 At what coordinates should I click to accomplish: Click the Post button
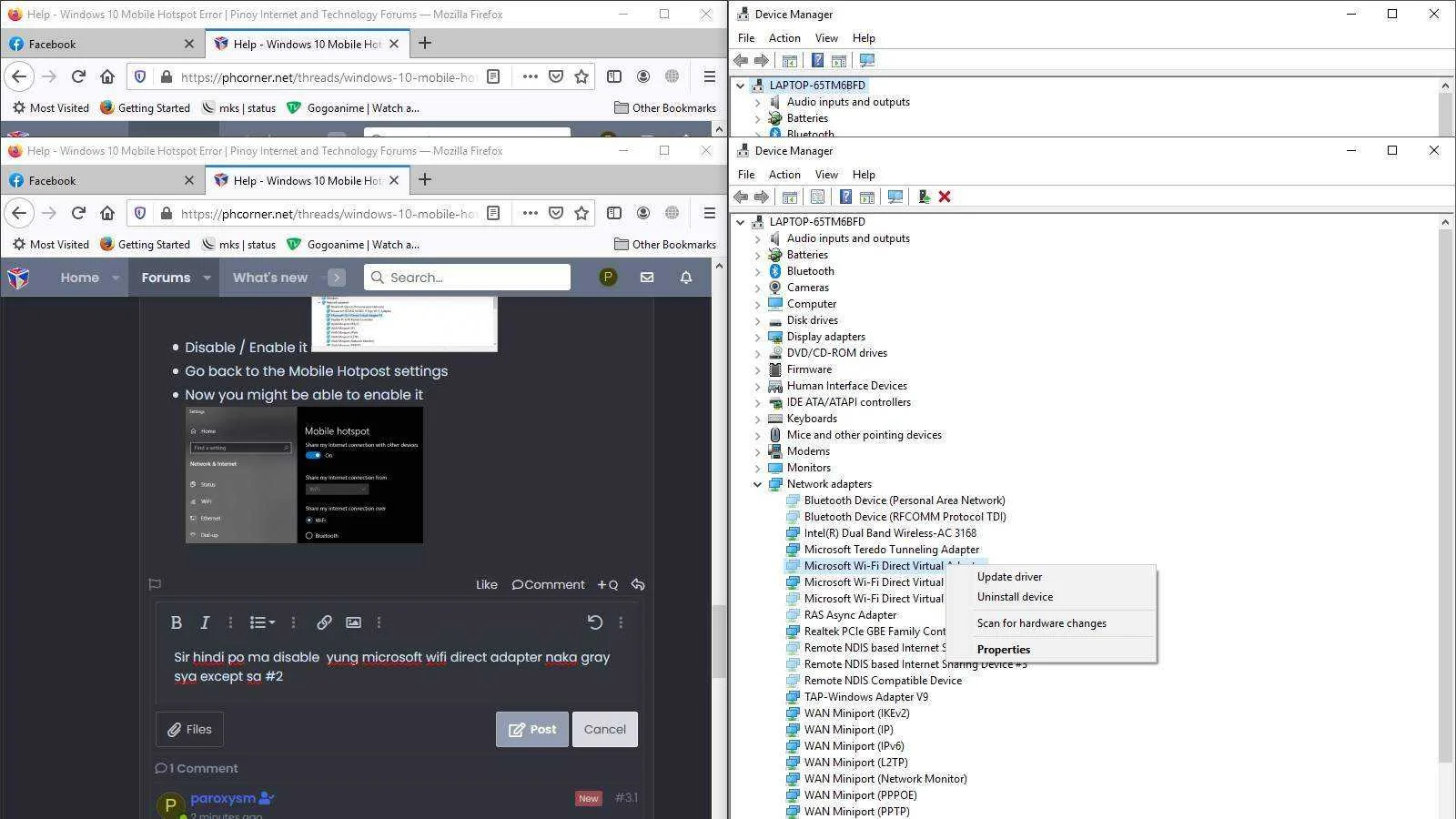[532, 729]
